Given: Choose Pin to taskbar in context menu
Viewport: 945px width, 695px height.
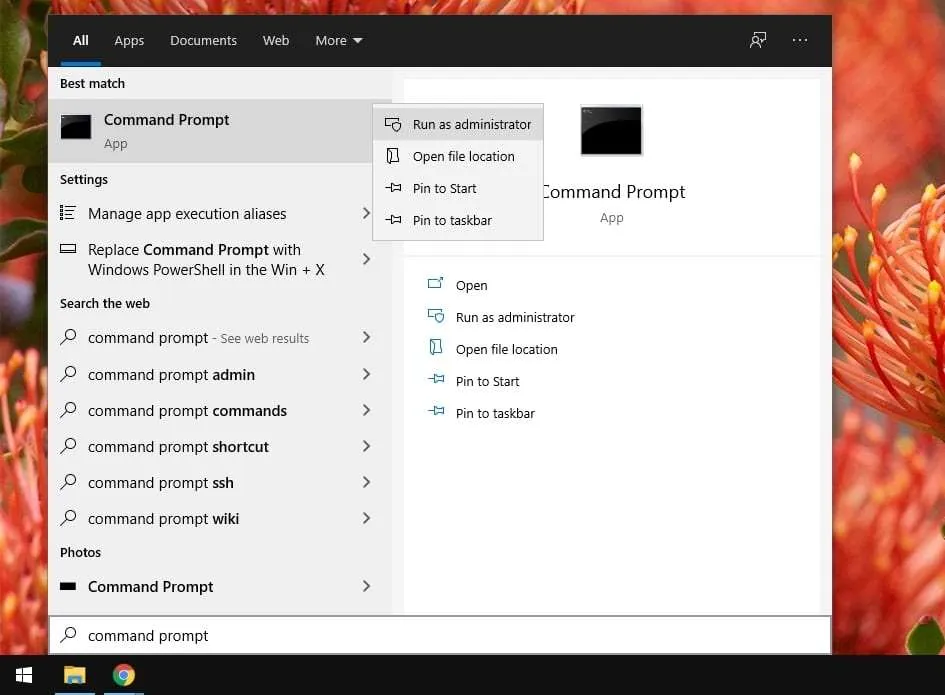Looking at the screenshot, I should pyautogui.click(x=458, y=220).
